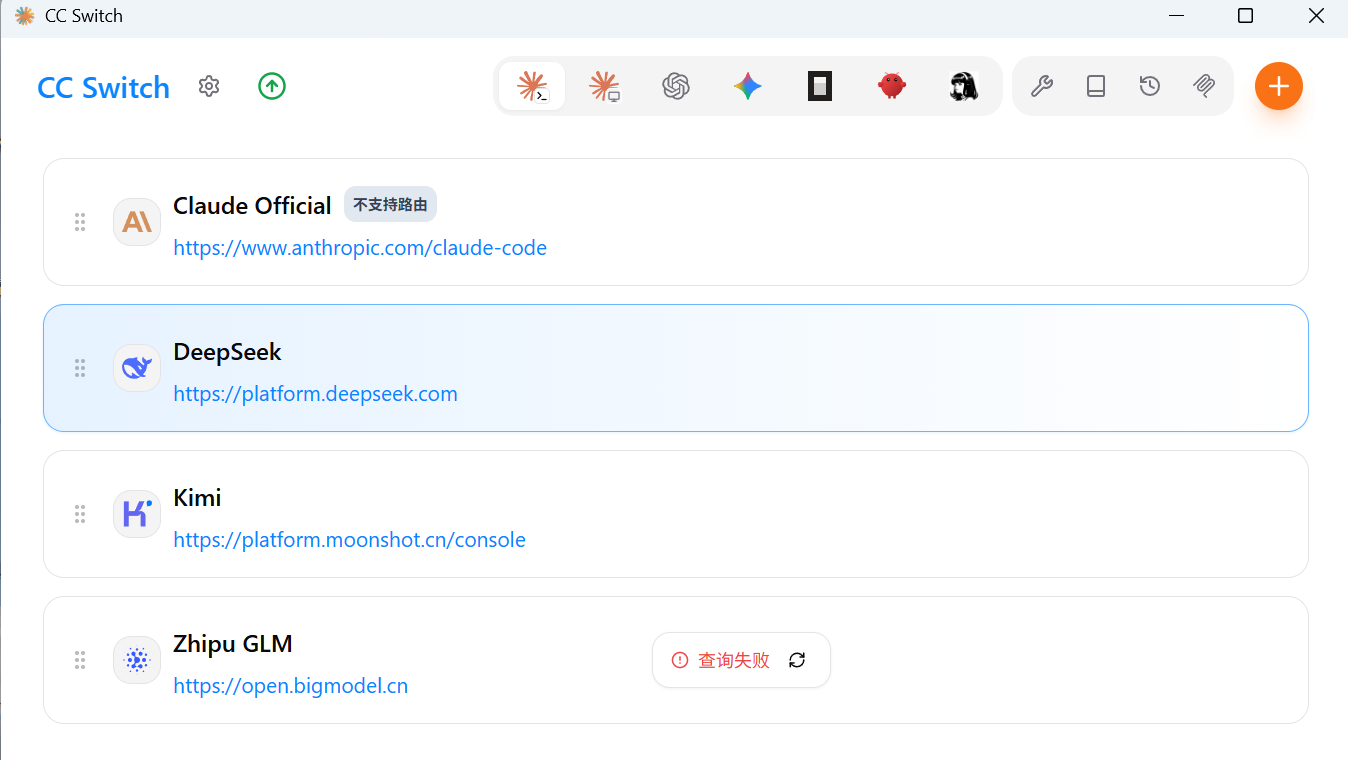
Task: Click the CC Switch icon in title bar
Action: (x=24, y=16)
